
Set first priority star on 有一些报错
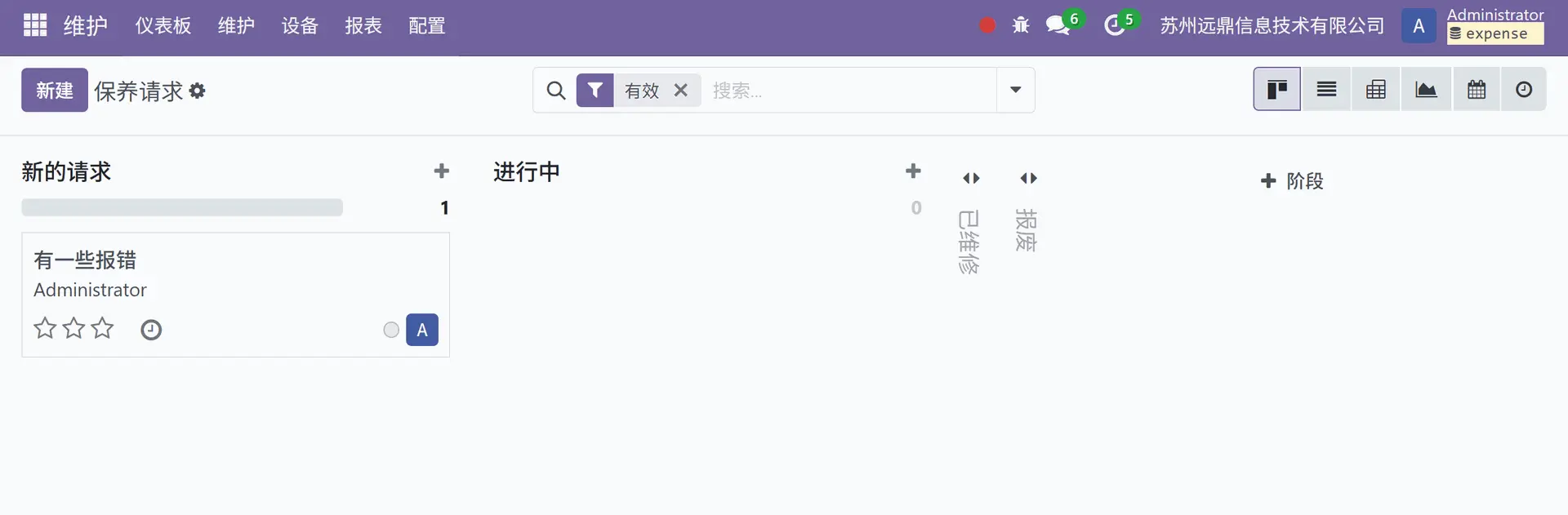[45, 328]
